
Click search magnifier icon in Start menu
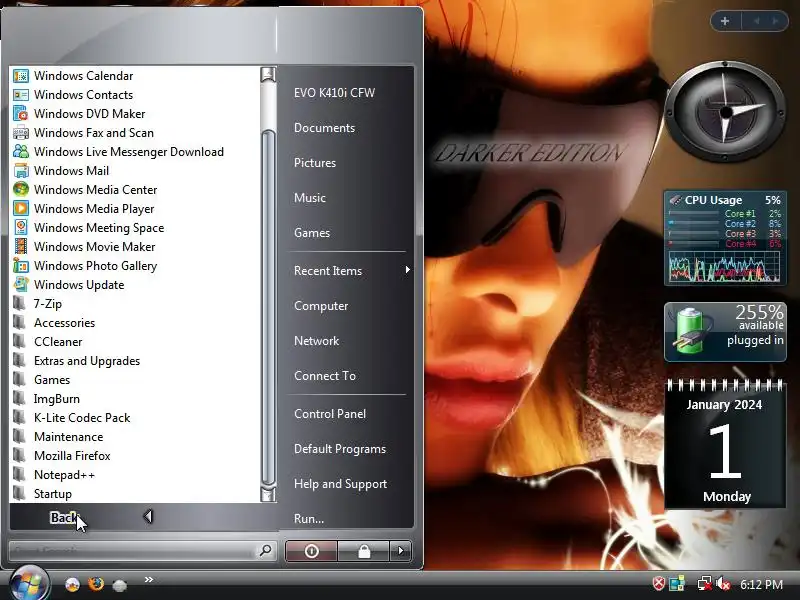click(x=265, y=551)
